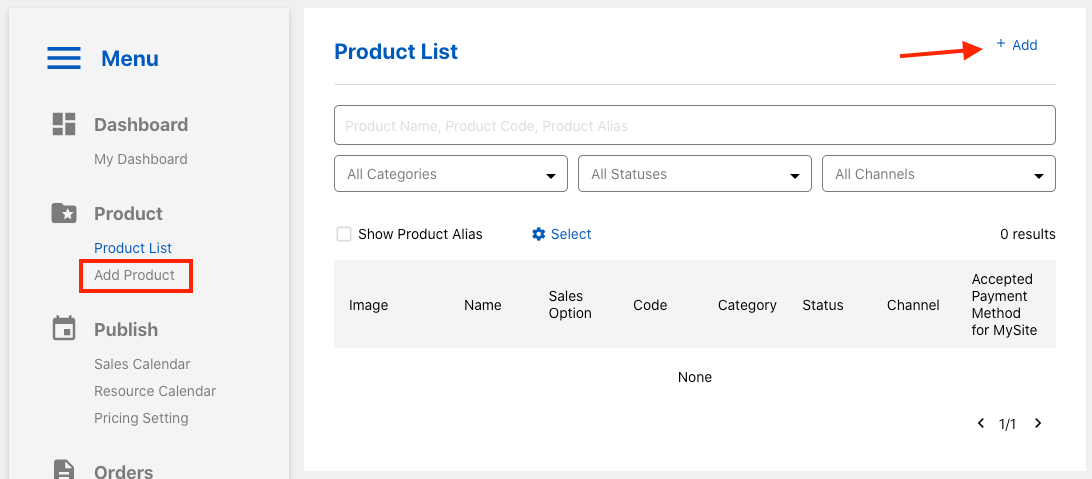Open the All Categories dropdown
The image size is (1092, 479).
451,174
